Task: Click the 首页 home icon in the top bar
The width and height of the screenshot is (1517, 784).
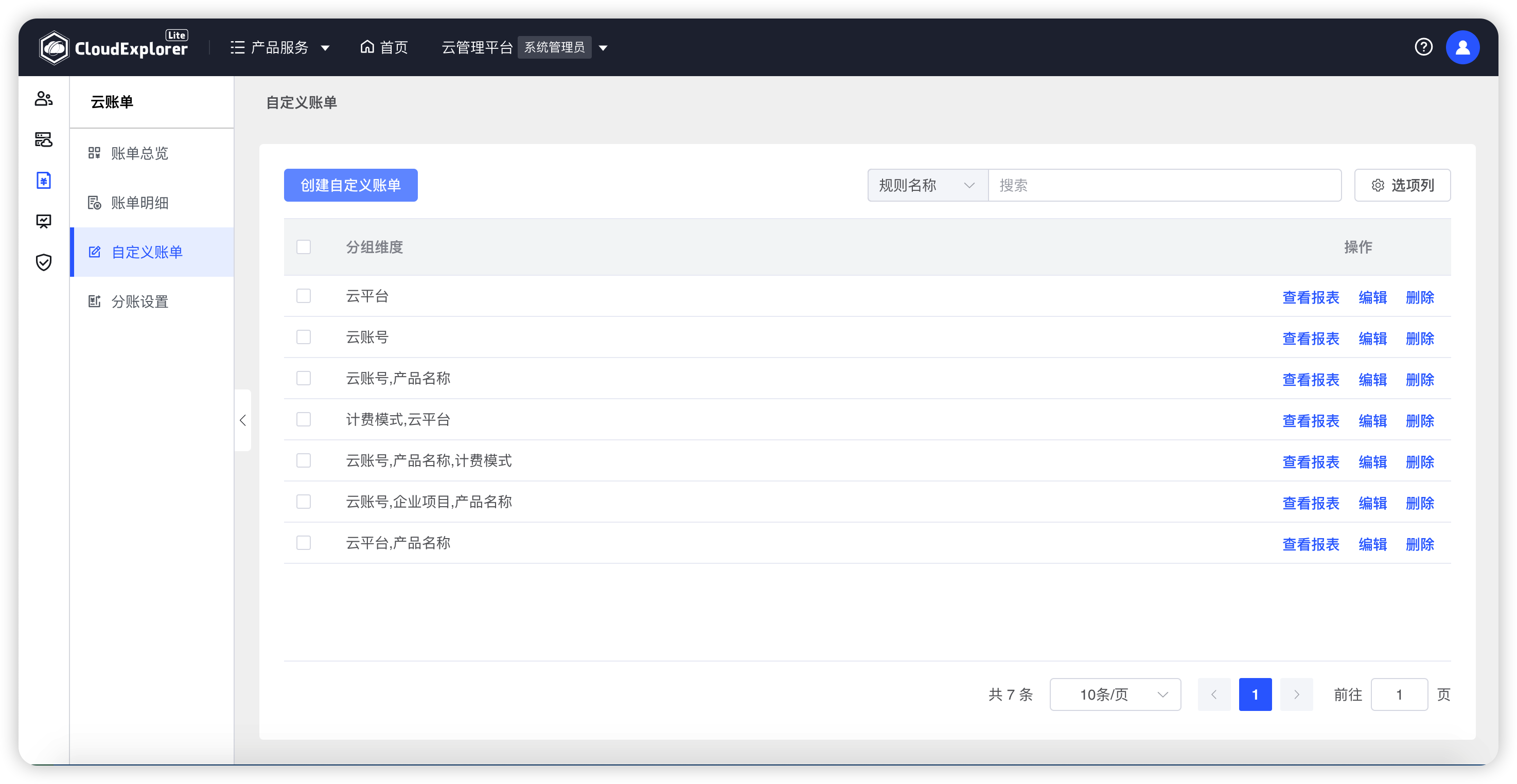Action: 367,47
